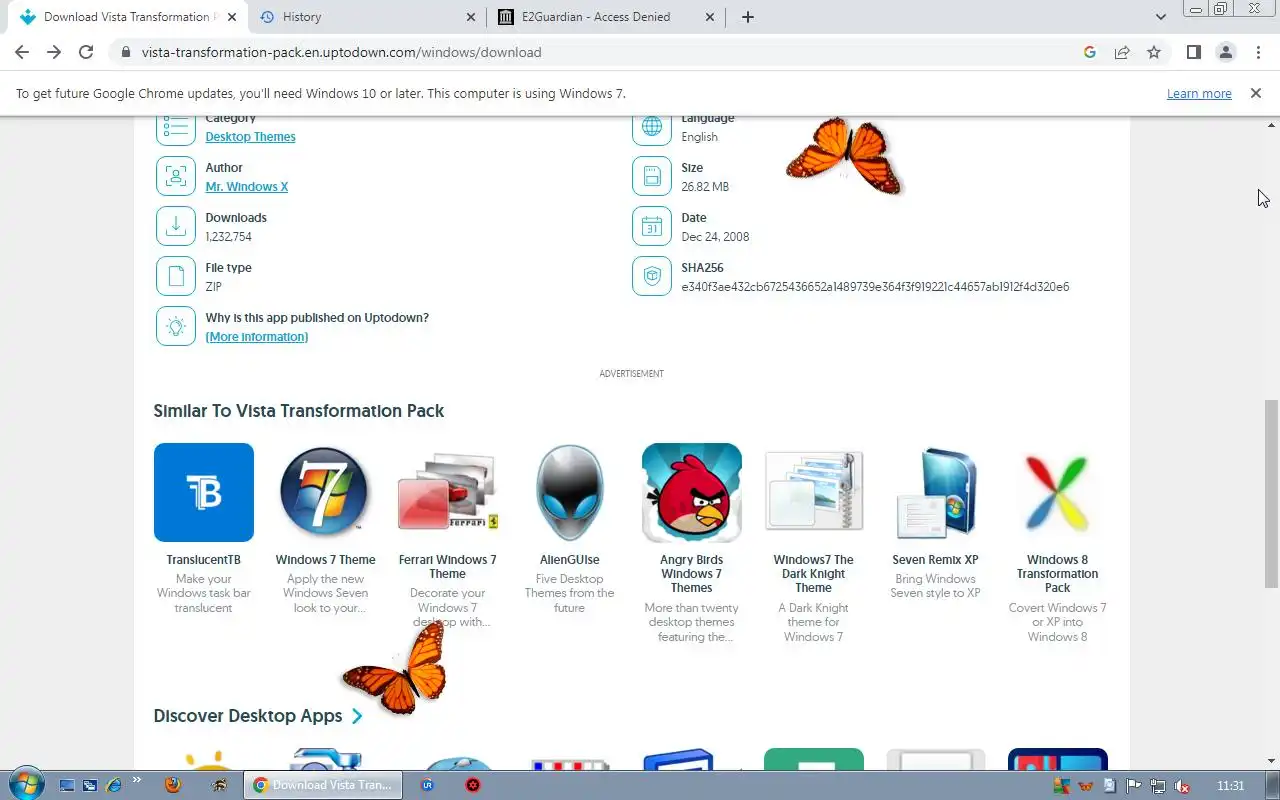This screenshot has width=1280, height=800.
Task: Click the page vertical scrollbar thumb
Action: 1271,493
